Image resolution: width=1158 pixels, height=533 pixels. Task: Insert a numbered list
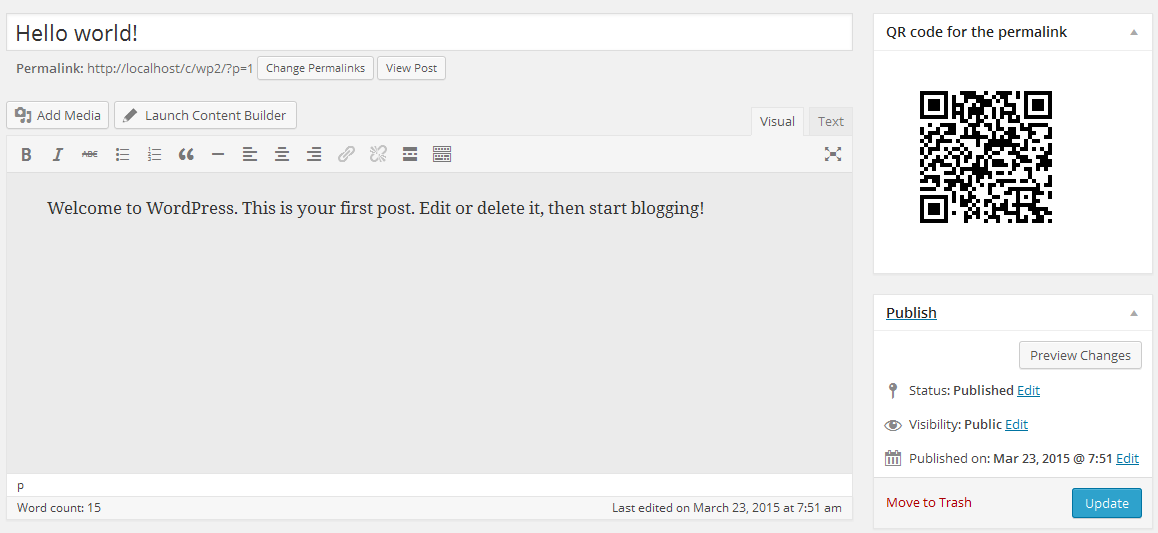tap(154, 154)
